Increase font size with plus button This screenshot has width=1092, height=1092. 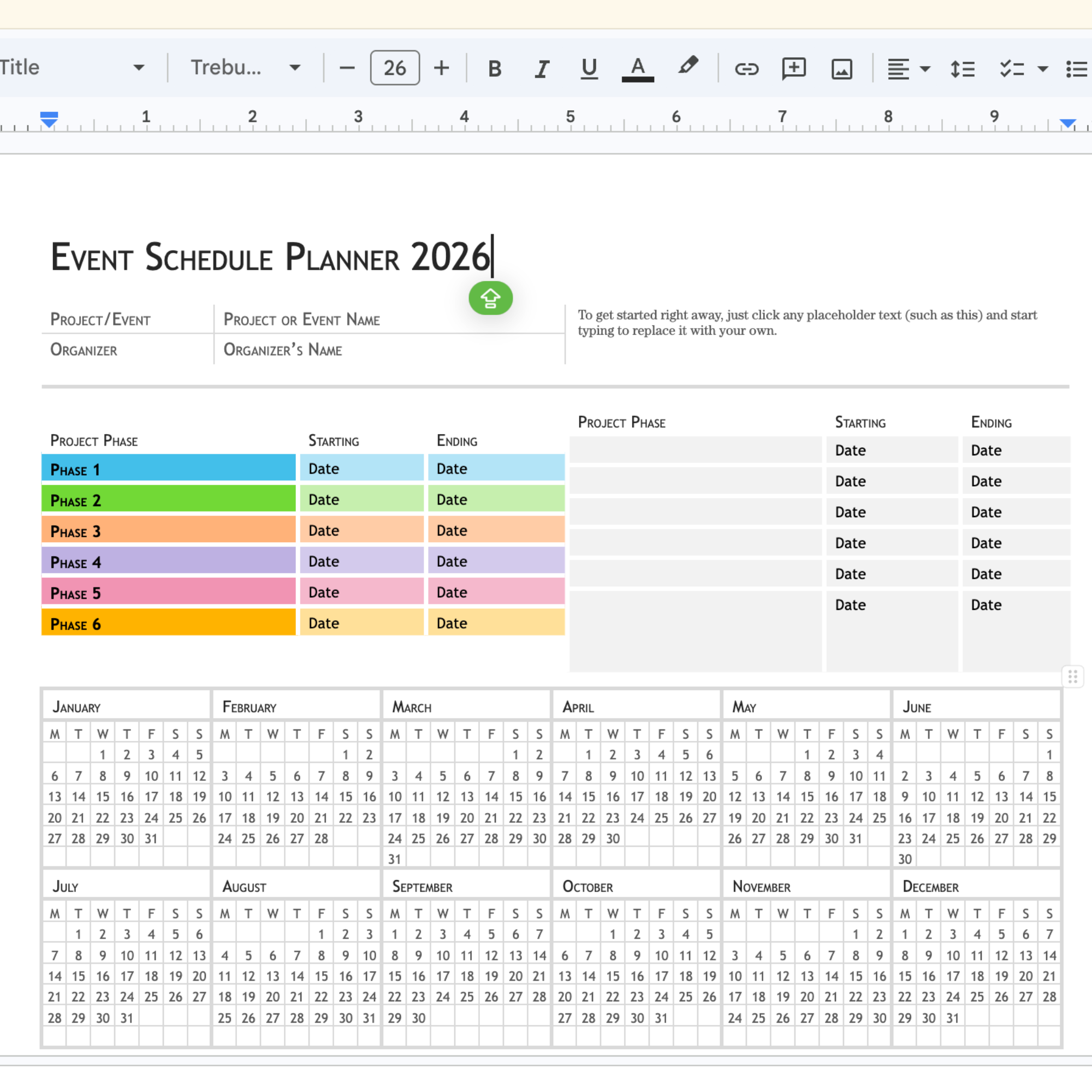pos(441,68)
